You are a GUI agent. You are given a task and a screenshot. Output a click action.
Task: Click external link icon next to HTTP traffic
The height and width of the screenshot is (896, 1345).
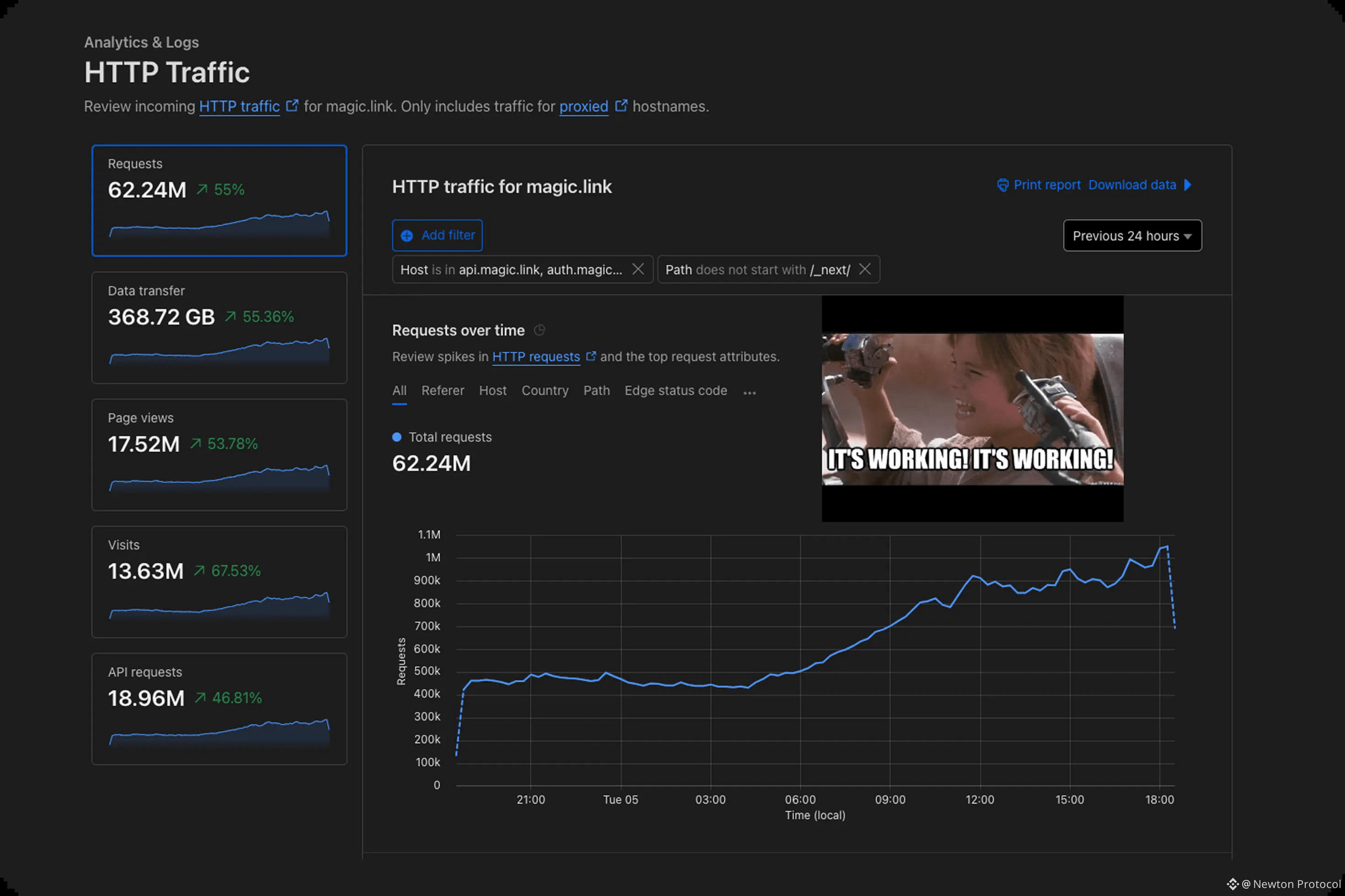click(x=292, y=106)
